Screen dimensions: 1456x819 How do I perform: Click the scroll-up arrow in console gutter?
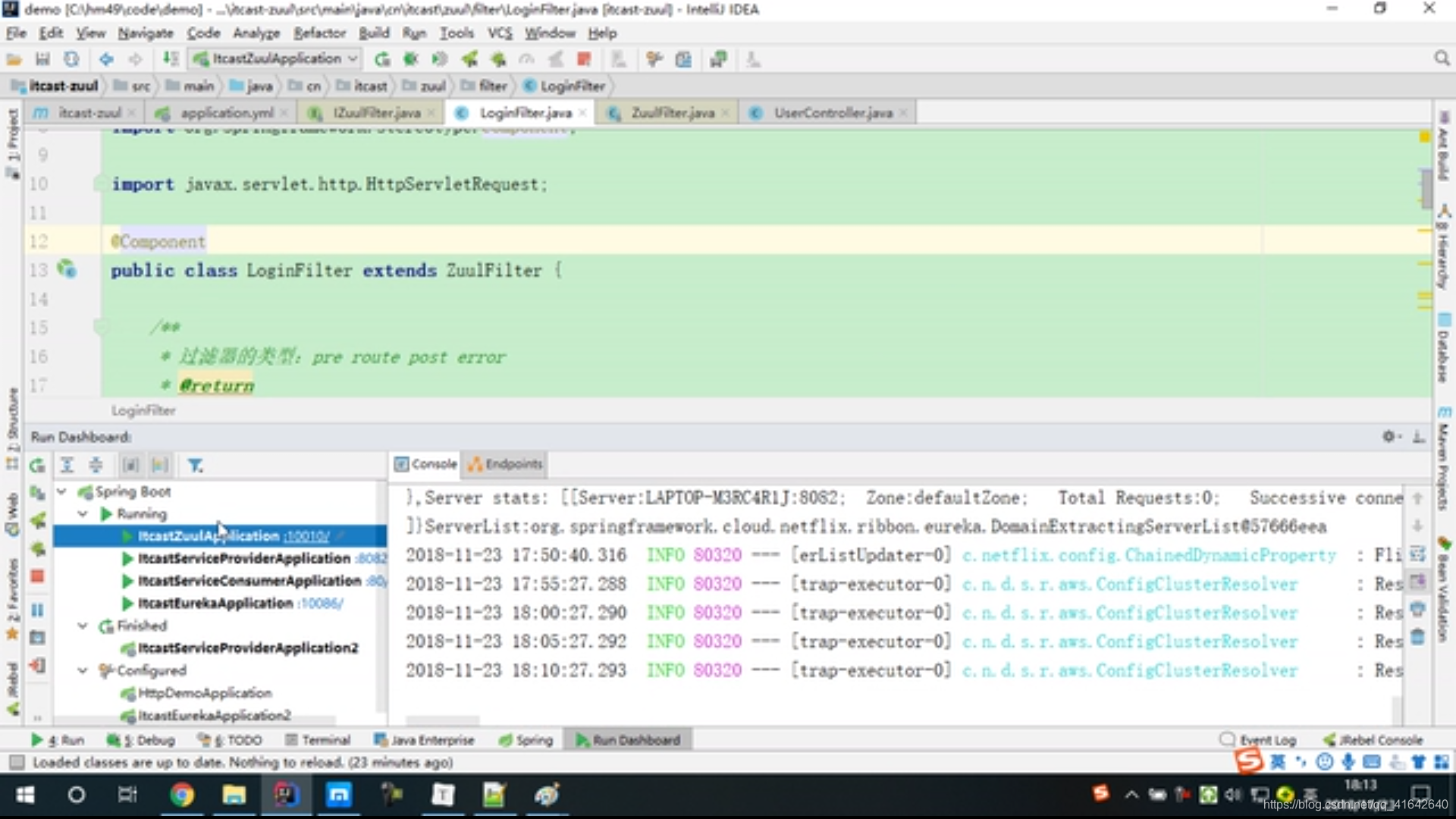(x=1417, y=498)
